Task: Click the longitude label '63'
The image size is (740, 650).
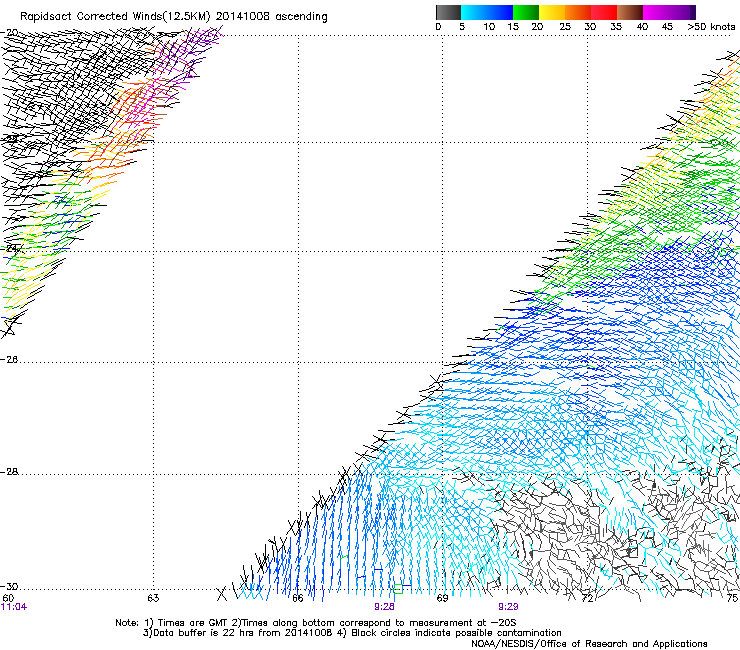Action: pyautogui.click(x=153, y=599)
